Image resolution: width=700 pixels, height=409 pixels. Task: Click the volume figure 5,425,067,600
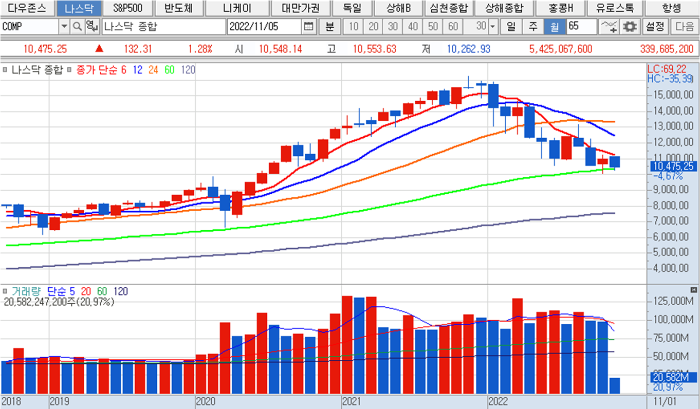(561, 49)
